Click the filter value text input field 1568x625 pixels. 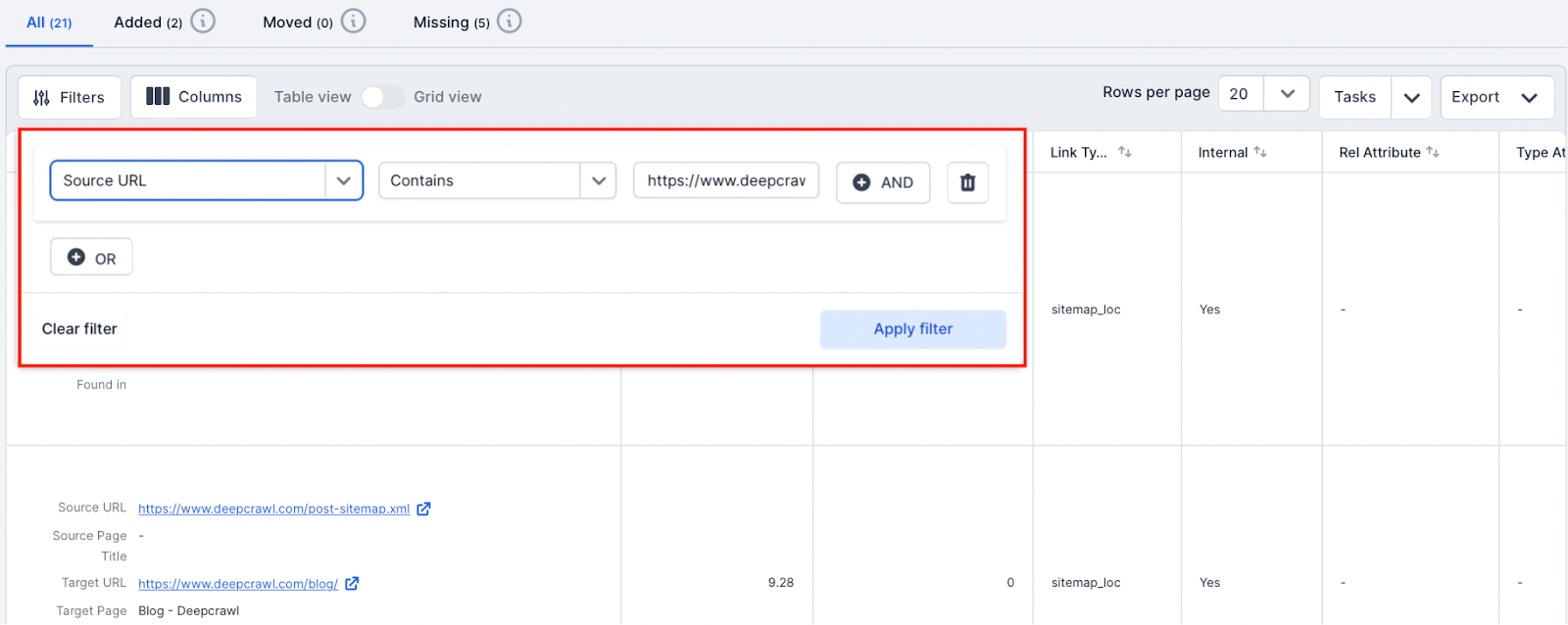pos(725,181)
